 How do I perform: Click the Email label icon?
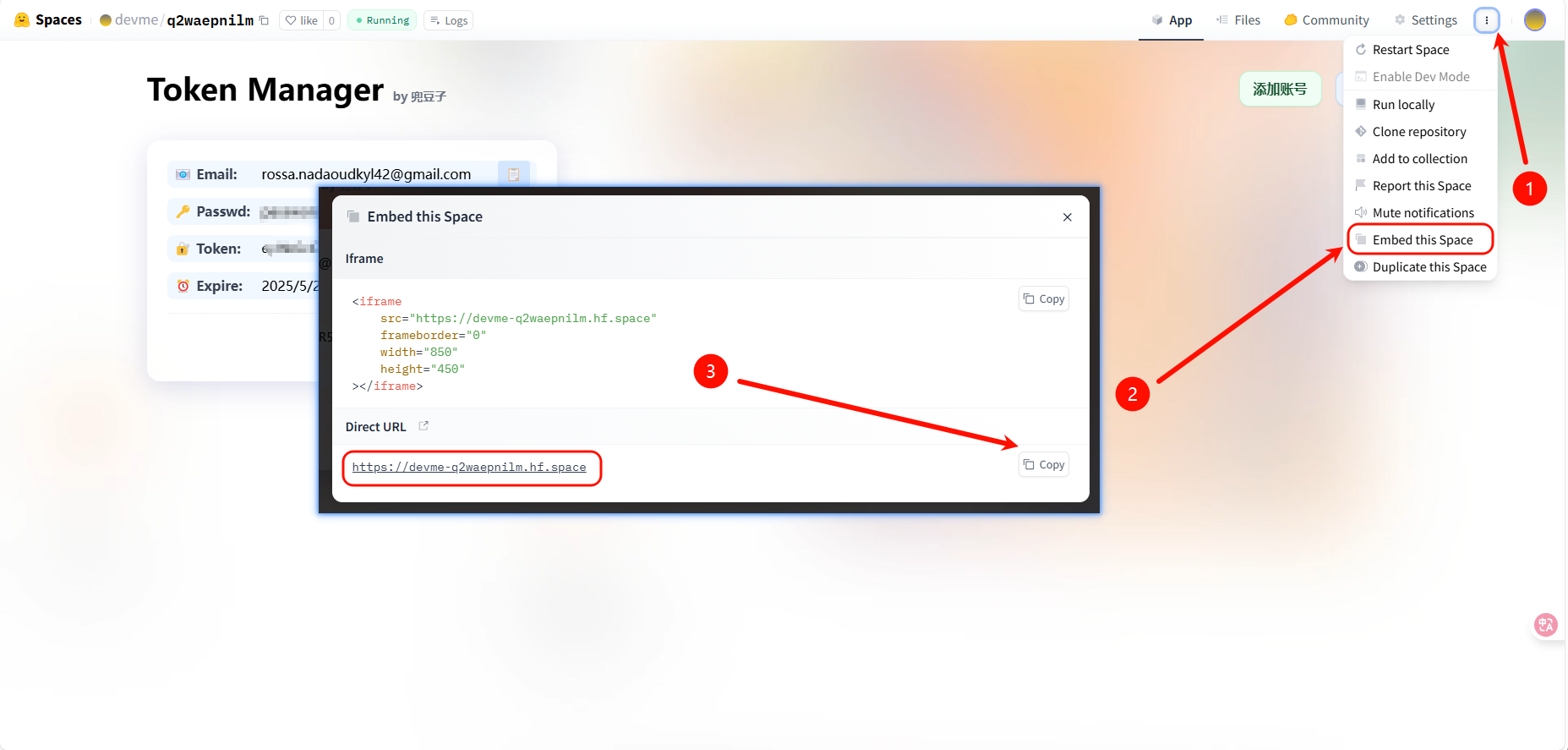point(183,174)
